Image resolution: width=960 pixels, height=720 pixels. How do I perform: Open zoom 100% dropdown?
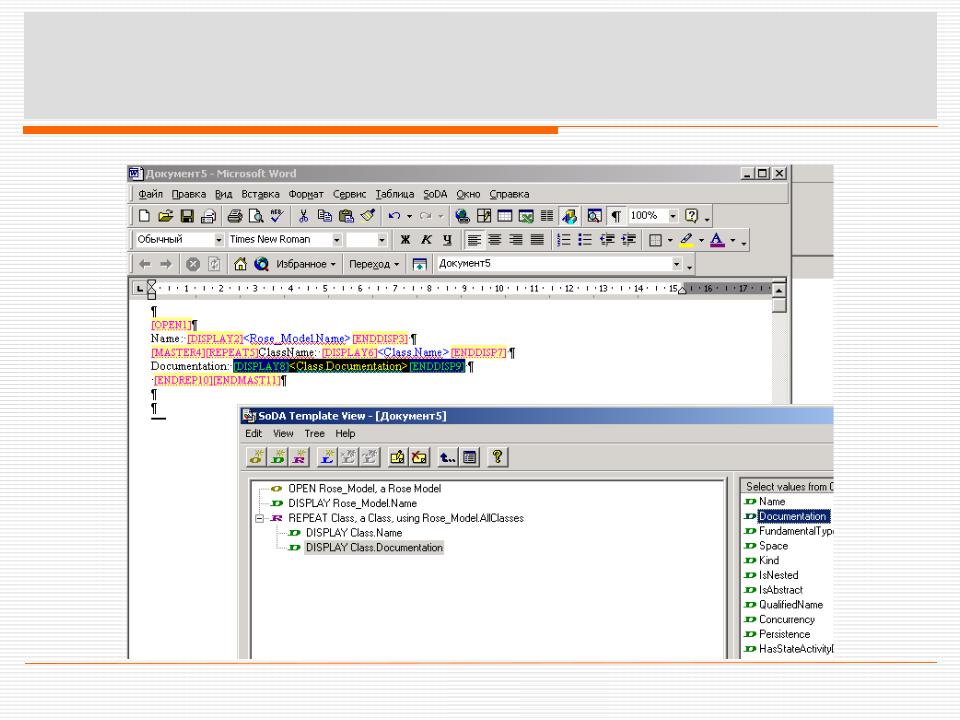[673, 216]
